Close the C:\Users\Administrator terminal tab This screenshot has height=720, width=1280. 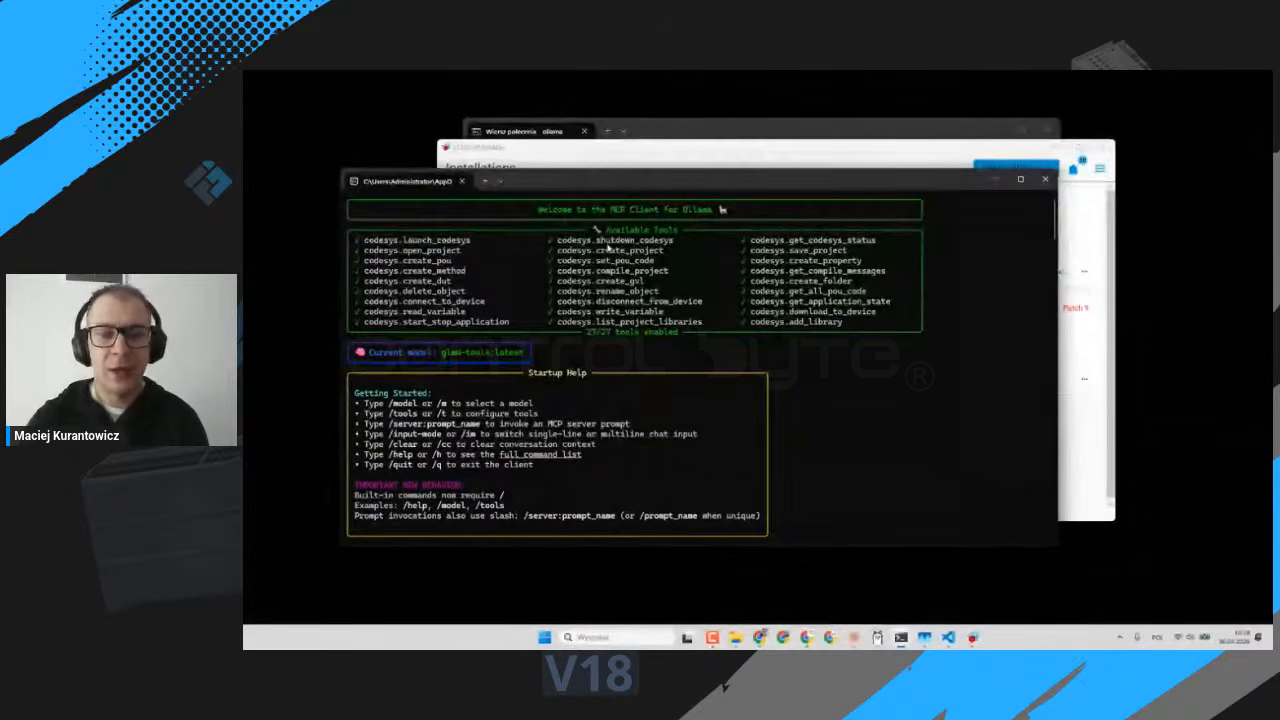pyautogui.click(x=461, y=181)
